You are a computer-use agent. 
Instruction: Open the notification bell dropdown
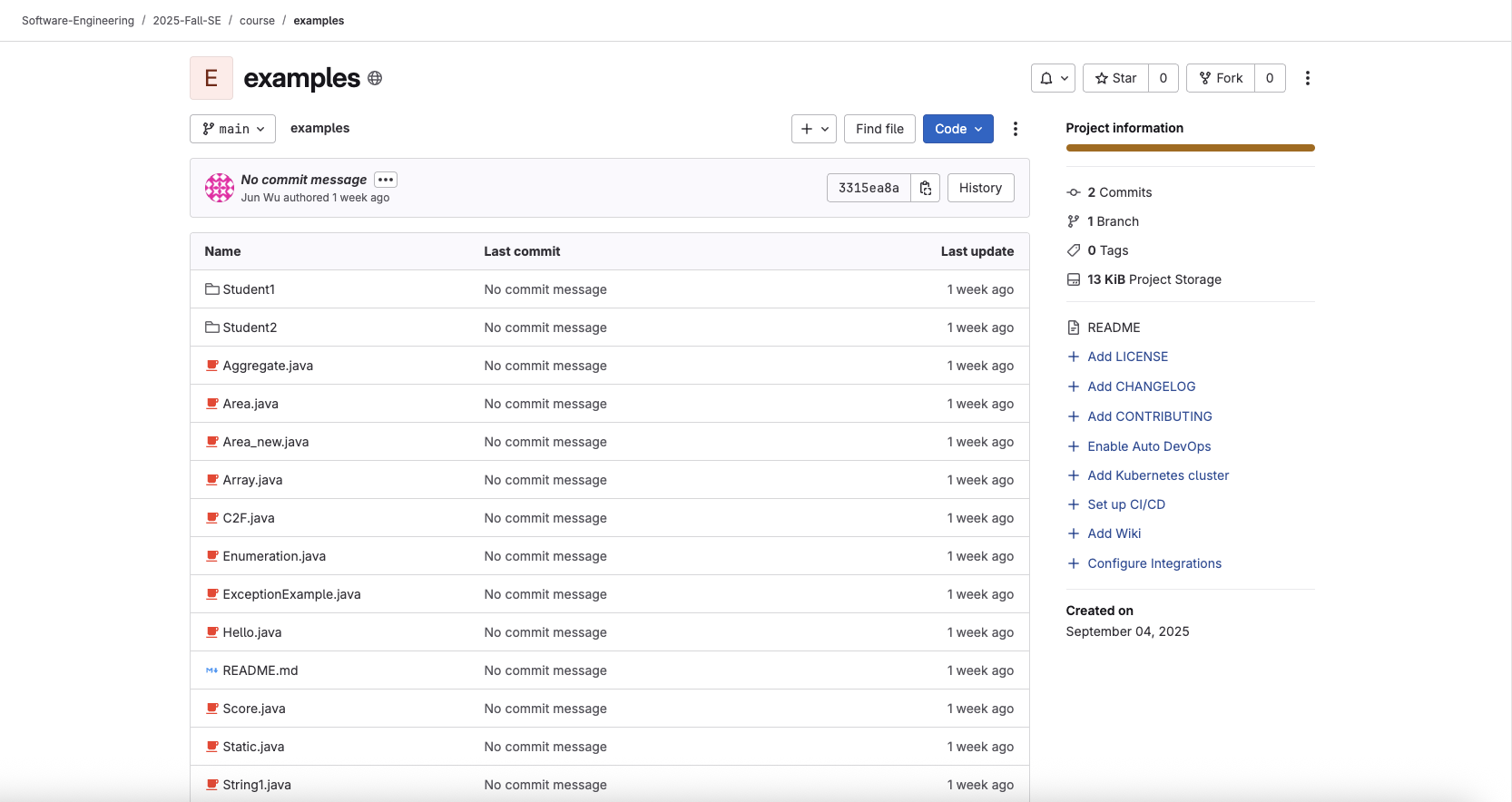point(1053,78)
